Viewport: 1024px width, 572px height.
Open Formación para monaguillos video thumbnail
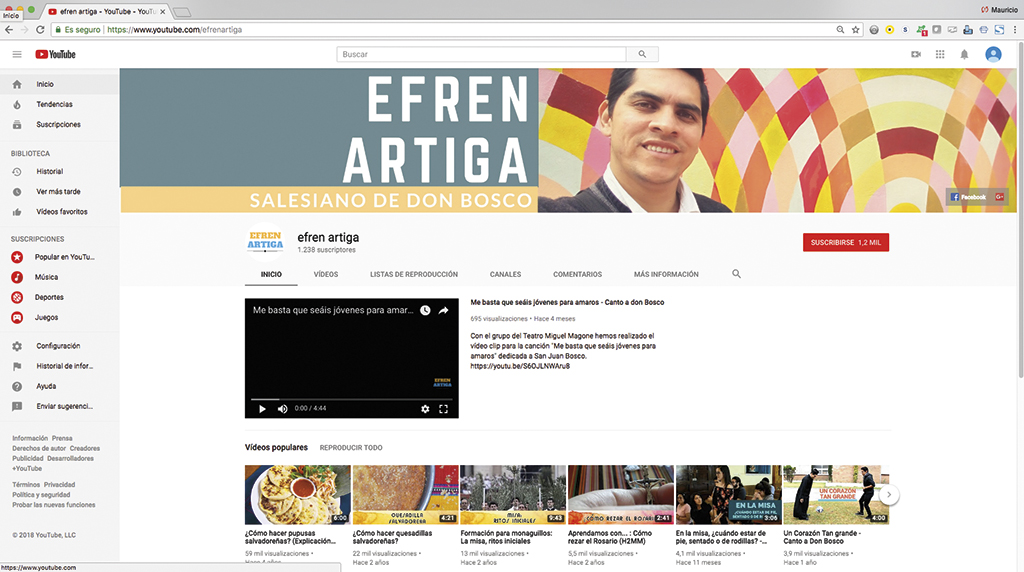point(513,495)
